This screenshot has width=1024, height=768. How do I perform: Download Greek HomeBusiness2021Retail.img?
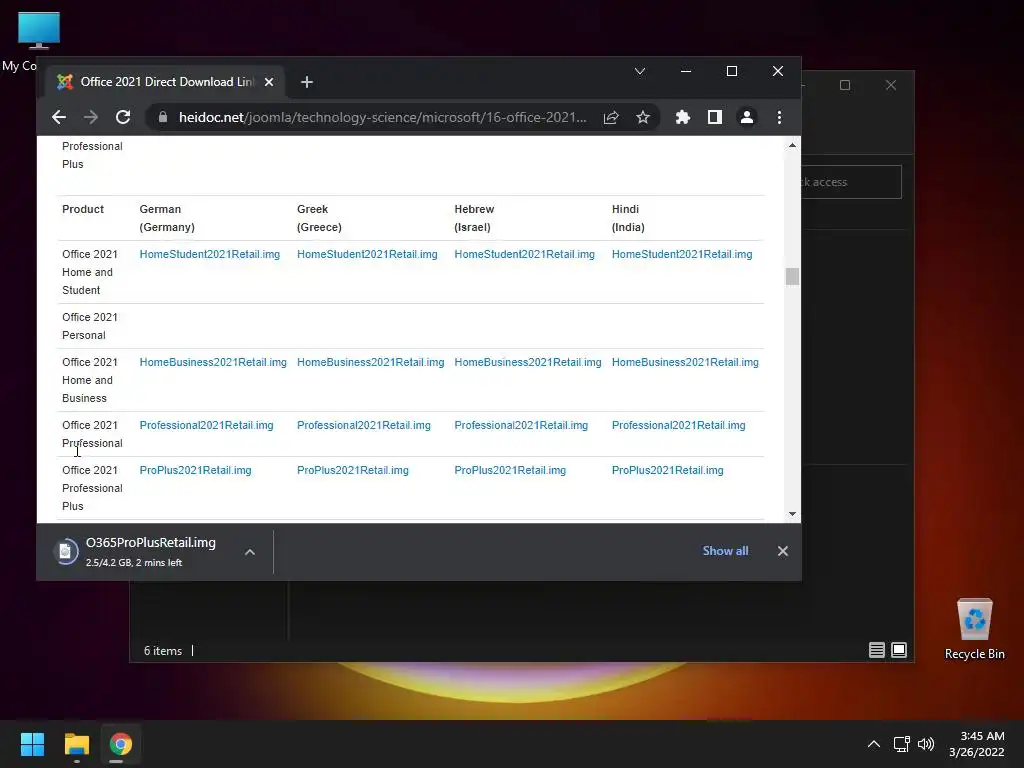click(370, 362)
